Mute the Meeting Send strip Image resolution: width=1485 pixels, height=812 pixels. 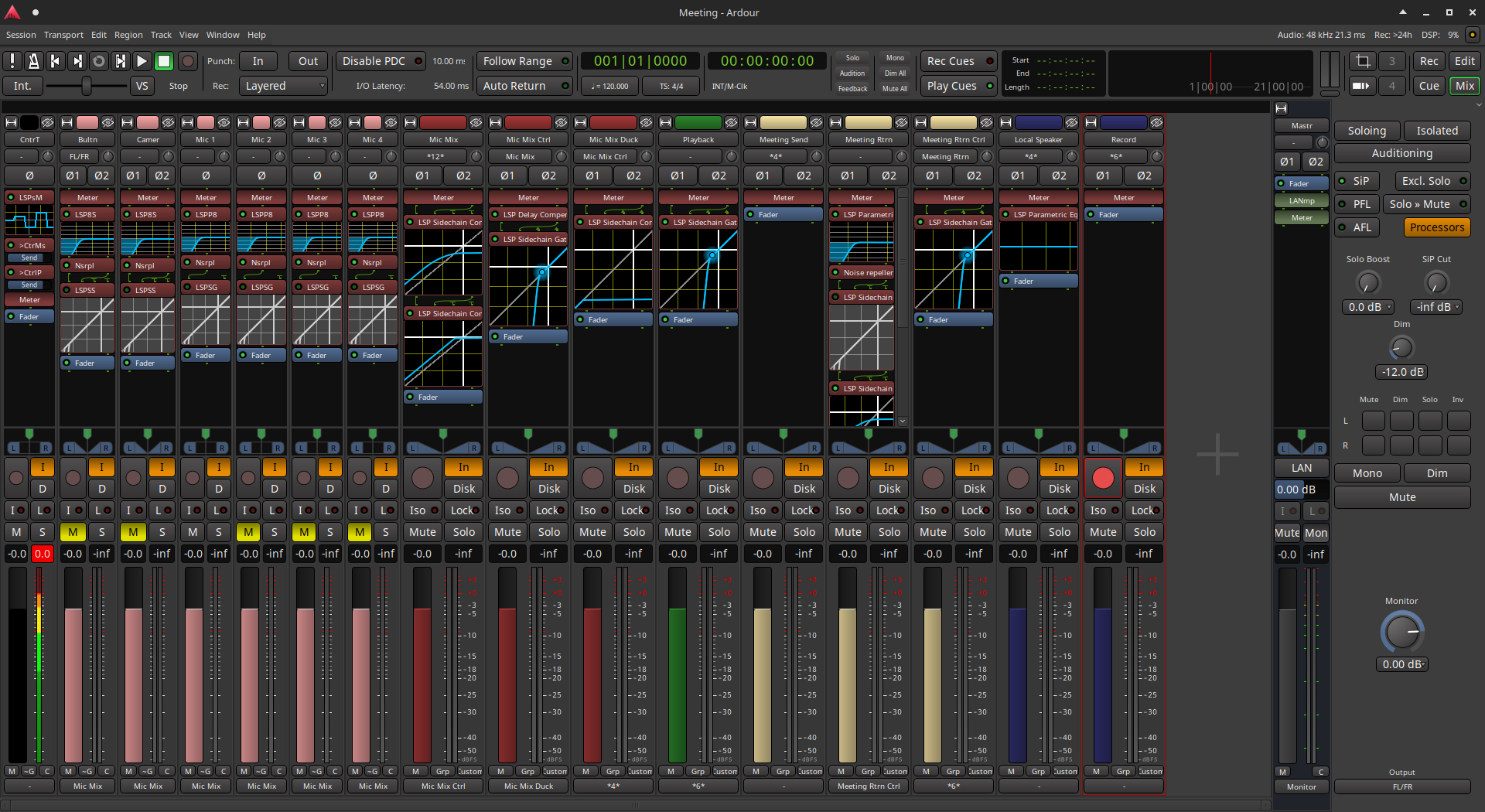coord(763,532)
